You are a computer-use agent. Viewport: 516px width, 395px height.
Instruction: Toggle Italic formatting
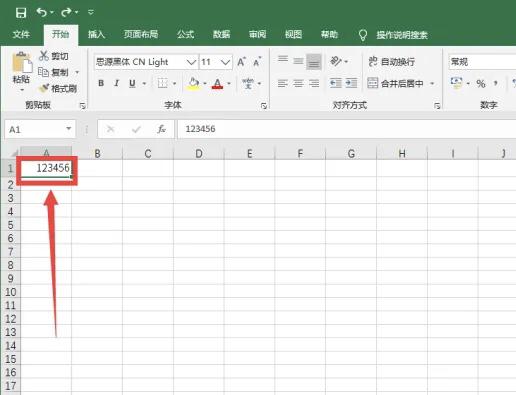tap(116, 83)
